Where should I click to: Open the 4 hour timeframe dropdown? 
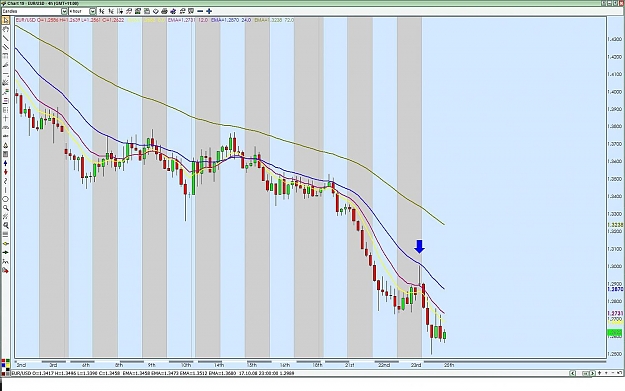[92, 12]
